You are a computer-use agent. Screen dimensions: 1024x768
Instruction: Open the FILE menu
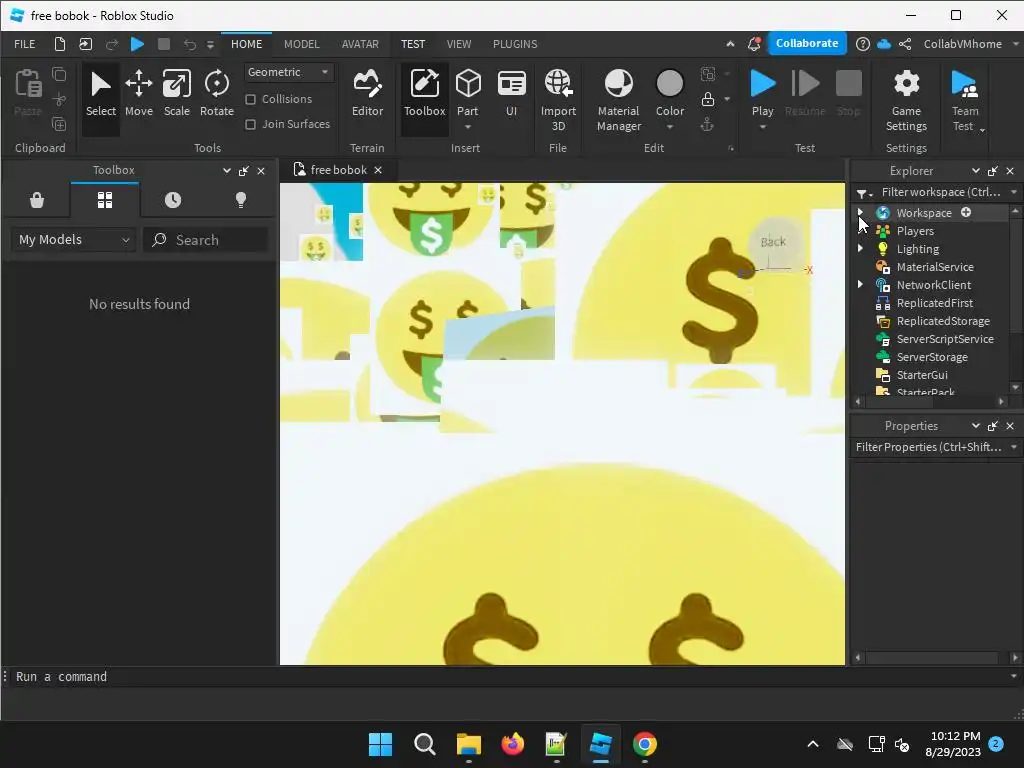pyautogui.click(x=25, y=44)
